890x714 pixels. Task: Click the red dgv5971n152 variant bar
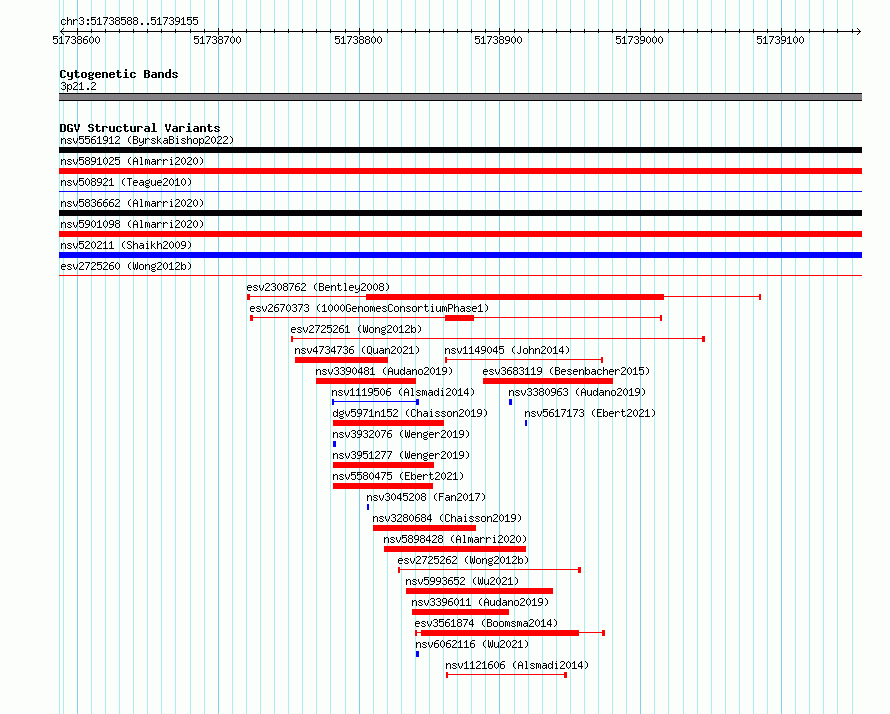click(x=388, y=423)
